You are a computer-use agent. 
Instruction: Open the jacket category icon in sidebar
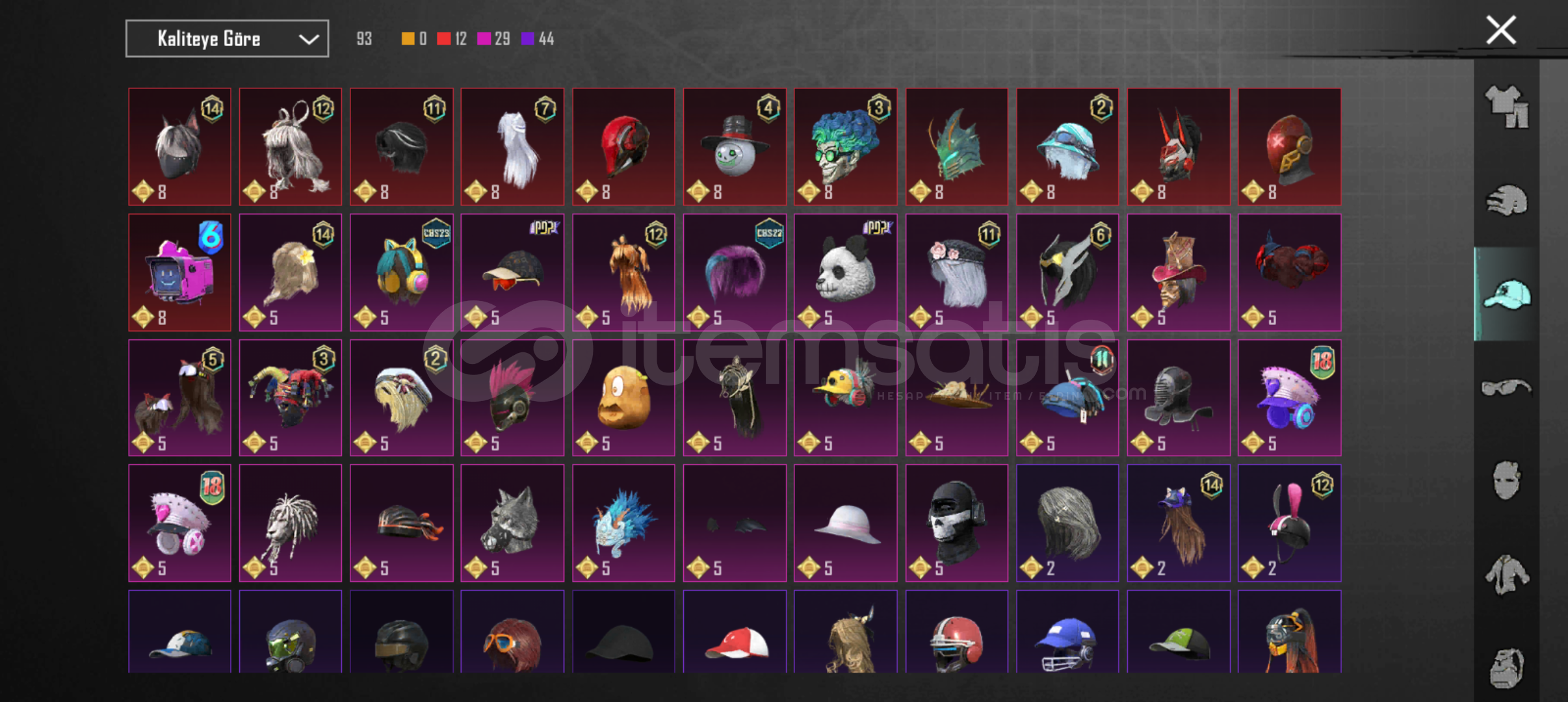coord(1506,575)
